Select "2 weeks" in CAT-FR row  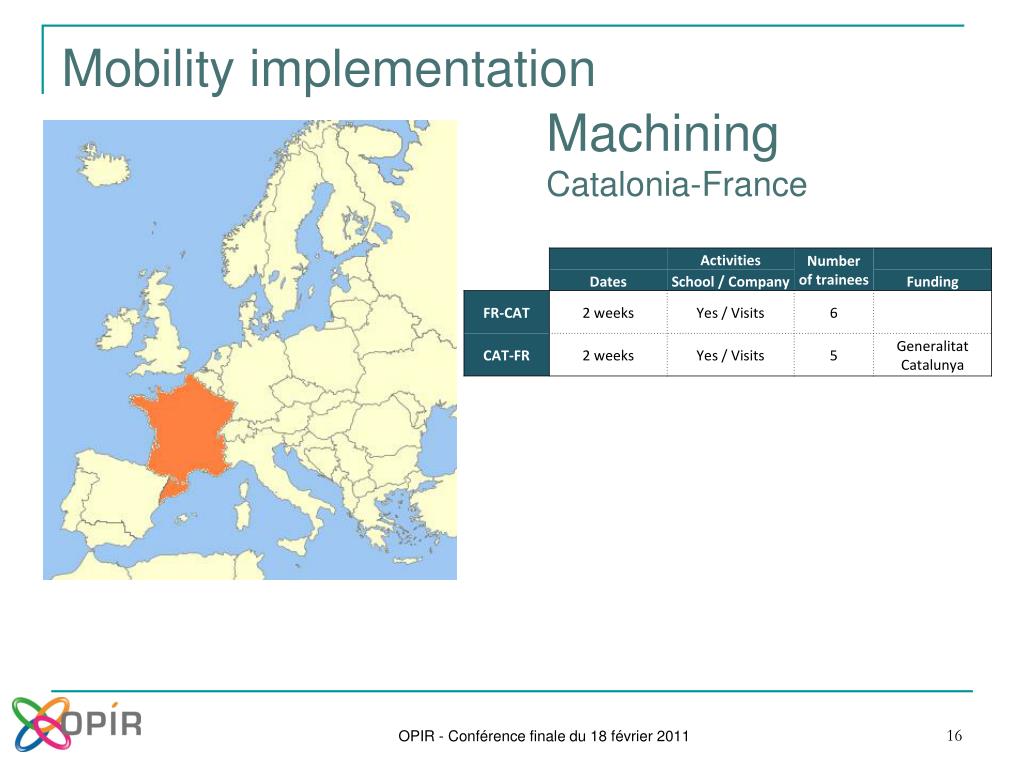click(x=608, y=355)
